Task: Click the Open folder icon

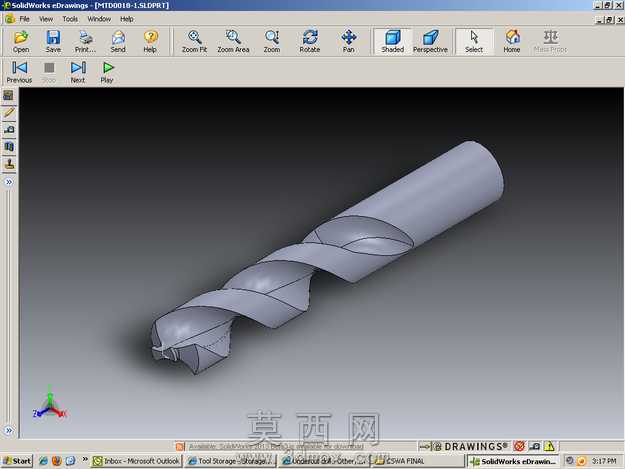Action: coord(21,41)
